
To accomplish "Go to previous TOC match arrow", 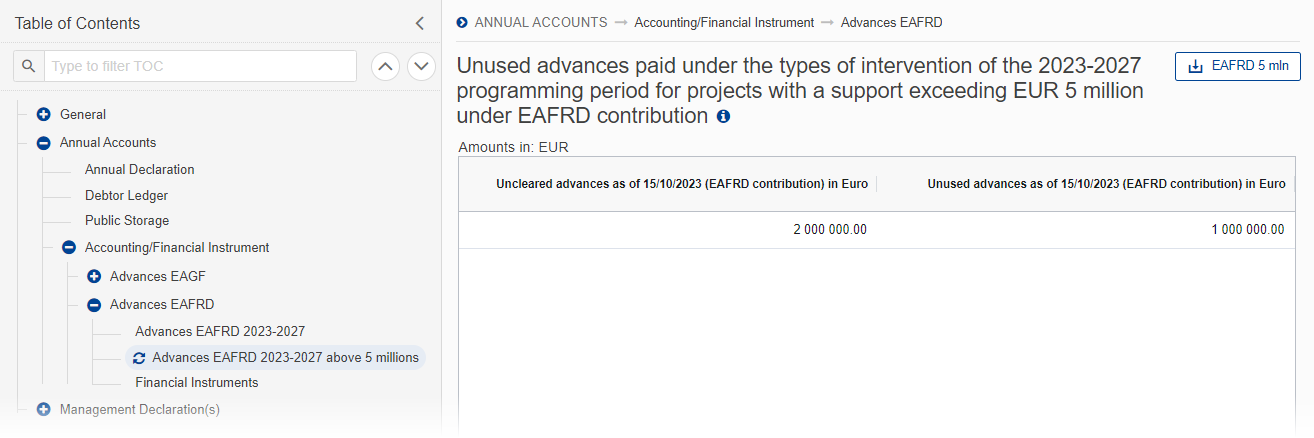I will pyautogui.click(x=386, y=67).
